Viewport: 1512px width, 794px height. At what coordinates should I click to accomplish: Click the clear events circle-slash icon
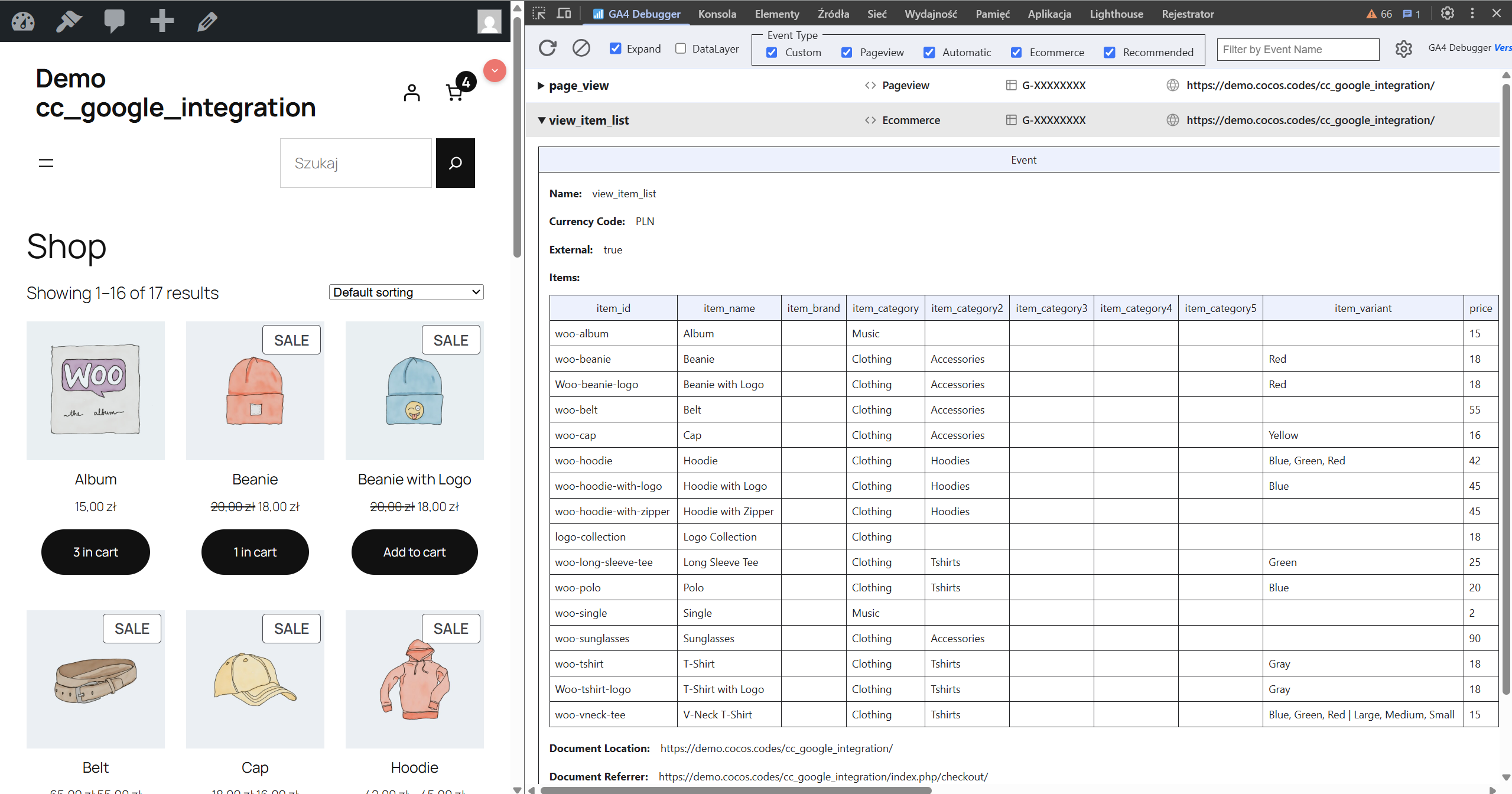[x=581, y=48]
